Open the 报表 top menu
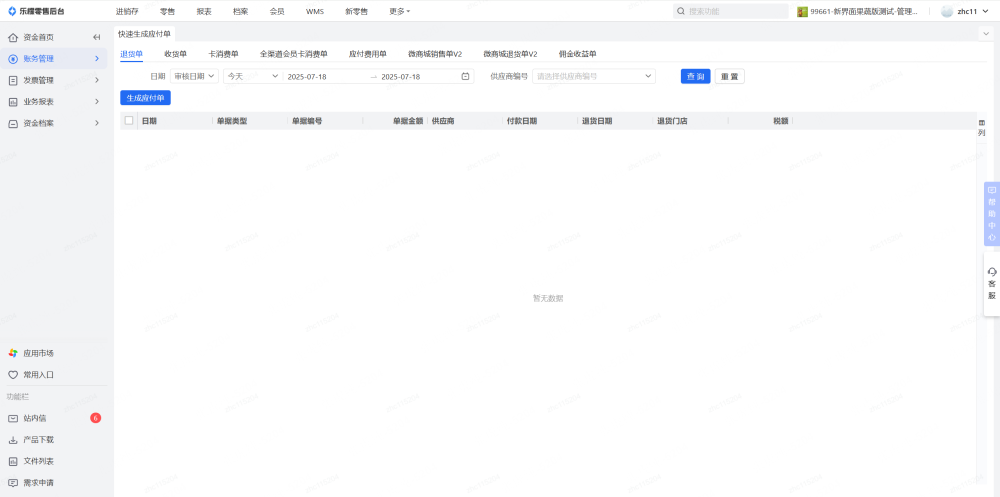Screen dimensions: 1000x497 [204, 11]
